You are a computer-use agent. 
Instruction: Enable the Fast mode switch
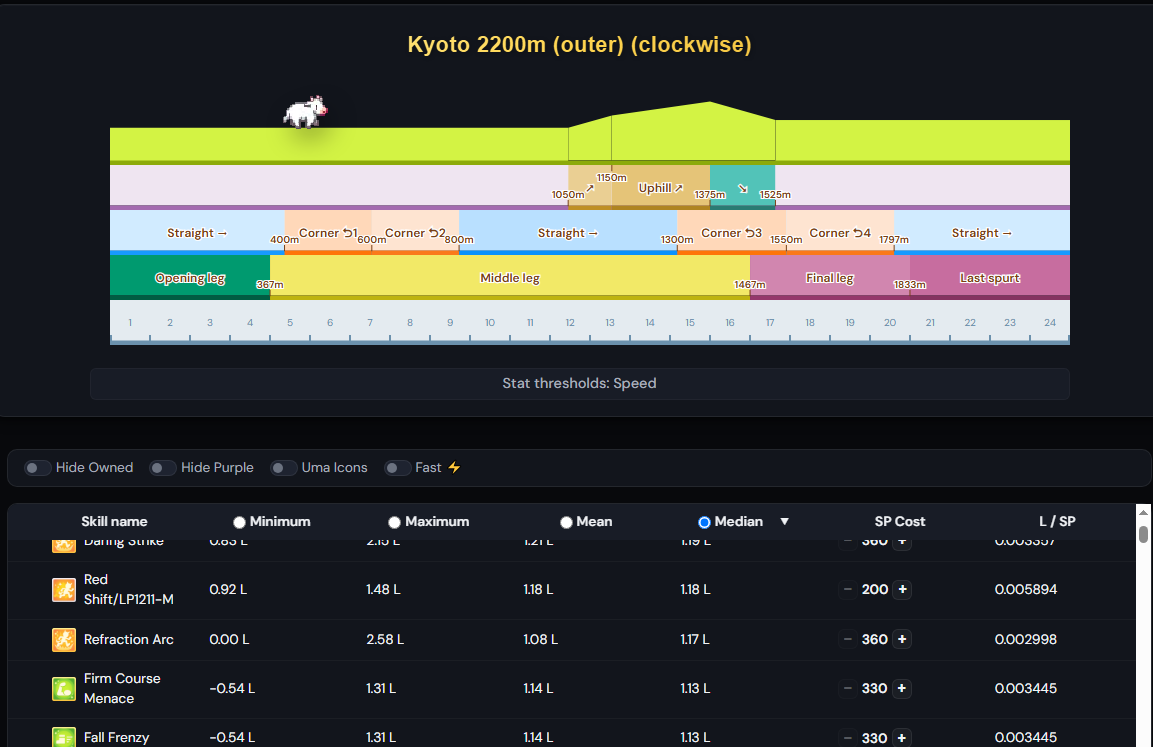pos(397,468)
